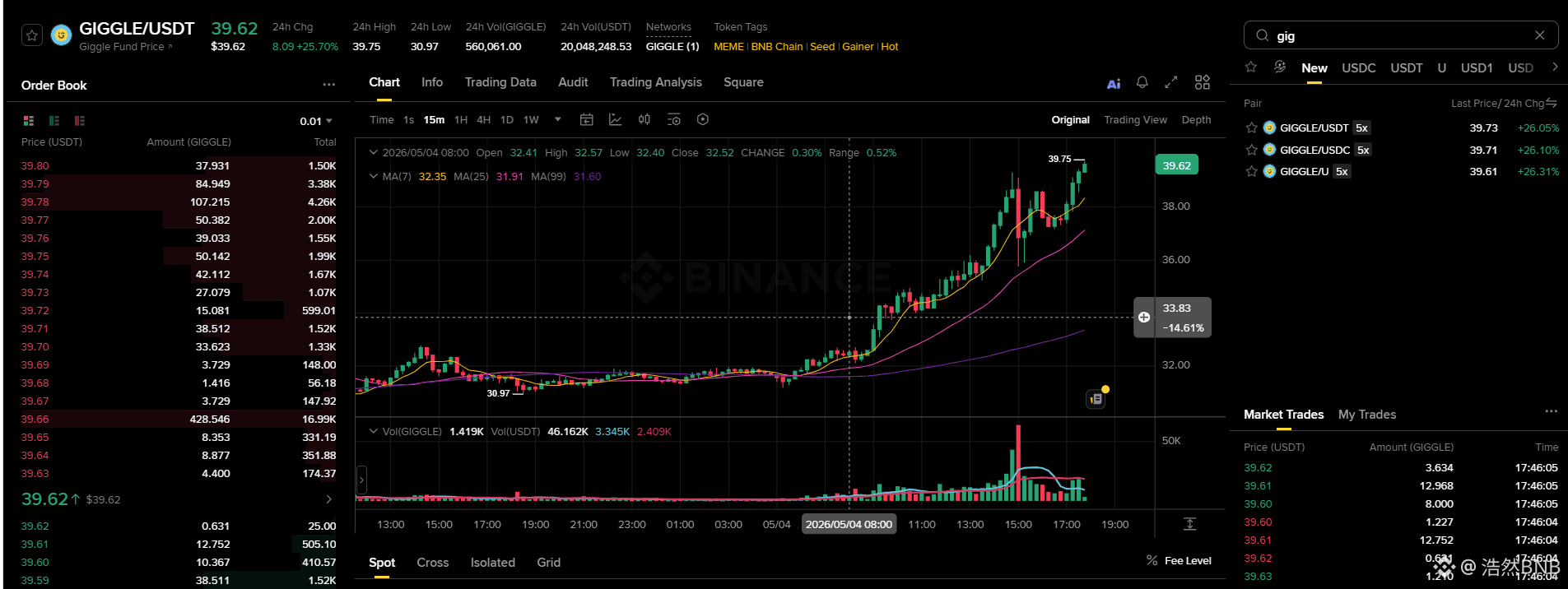The width and height of the screenshot is (1568, 589).
Task: Collapse the MA indicator row chevron
Action: tap(373, 176)
